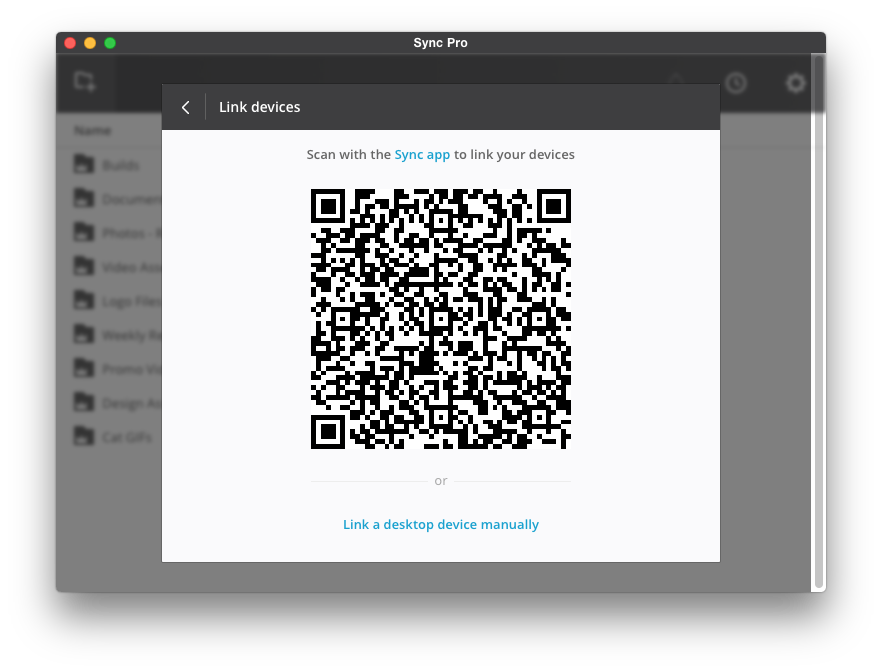
Task: Click the Weekly folder icon
Action: click(84, 334)
